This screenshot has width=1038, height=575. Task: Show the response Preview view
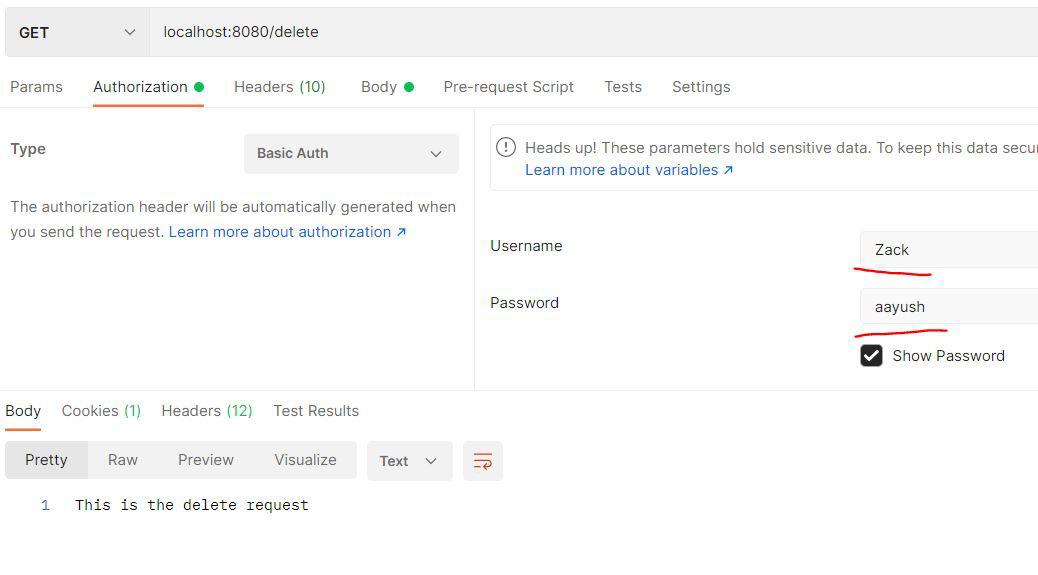[x=205, y=460]
